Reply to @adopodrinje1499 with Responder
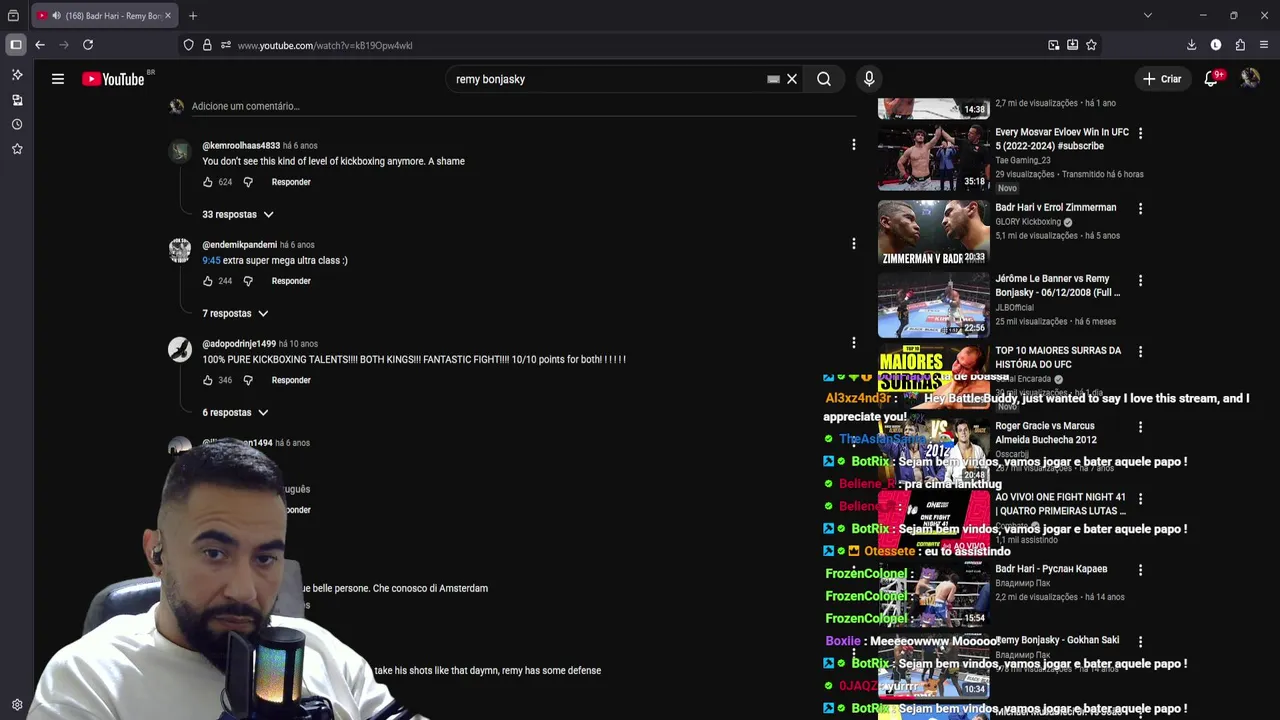Screen dimensions: 1280x720 pos(291,380)
